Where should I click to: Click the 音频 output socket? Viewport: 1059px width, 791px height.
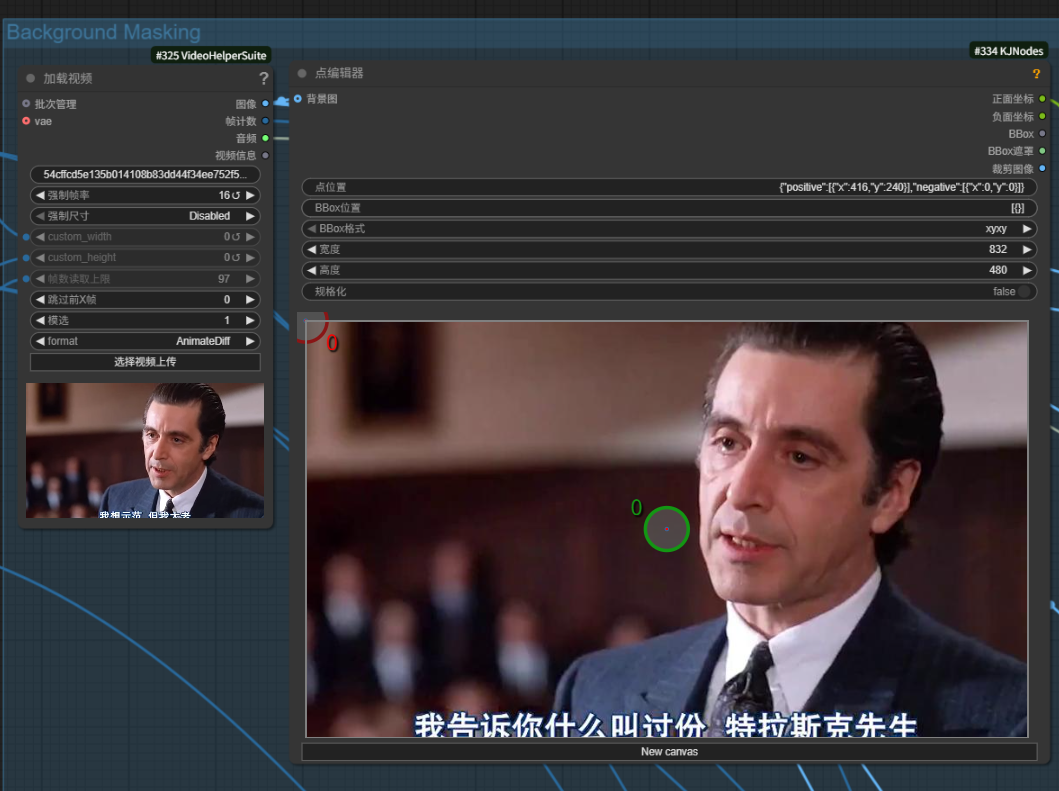click(265, 138)
